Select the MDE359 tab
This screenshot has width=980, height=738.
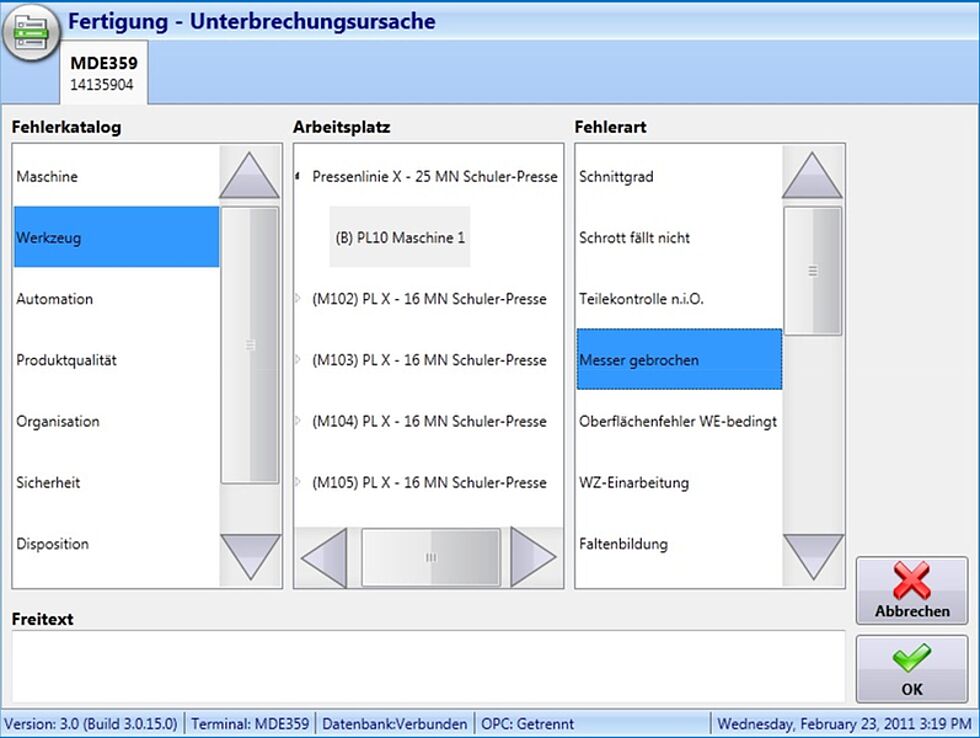[x=104, y=73]
